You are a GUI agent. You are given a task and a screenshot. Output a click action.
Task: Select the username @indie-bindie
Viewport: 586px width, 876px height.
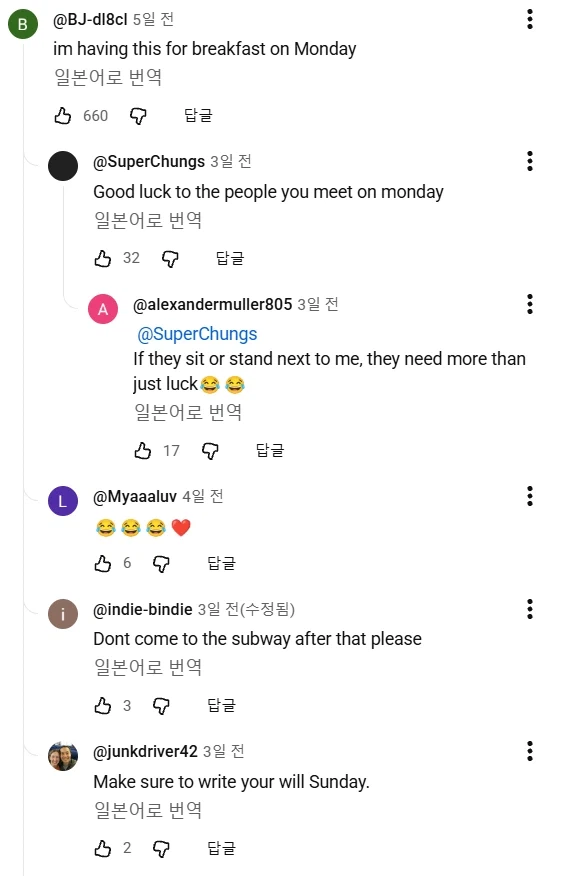click(150, 609)
